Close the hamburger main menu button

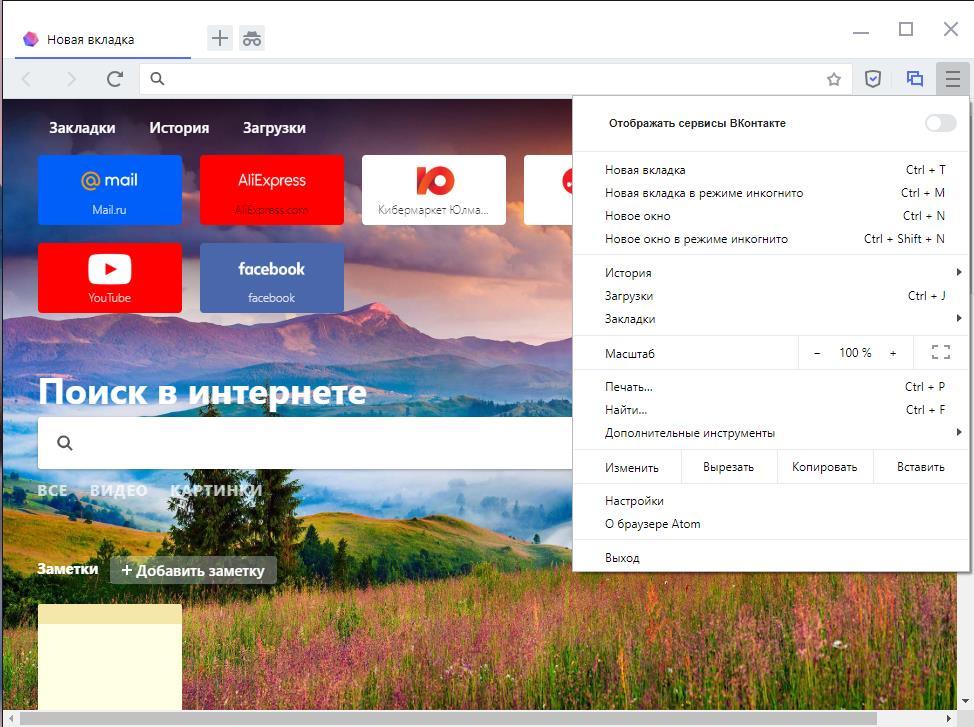pos(952,79)
